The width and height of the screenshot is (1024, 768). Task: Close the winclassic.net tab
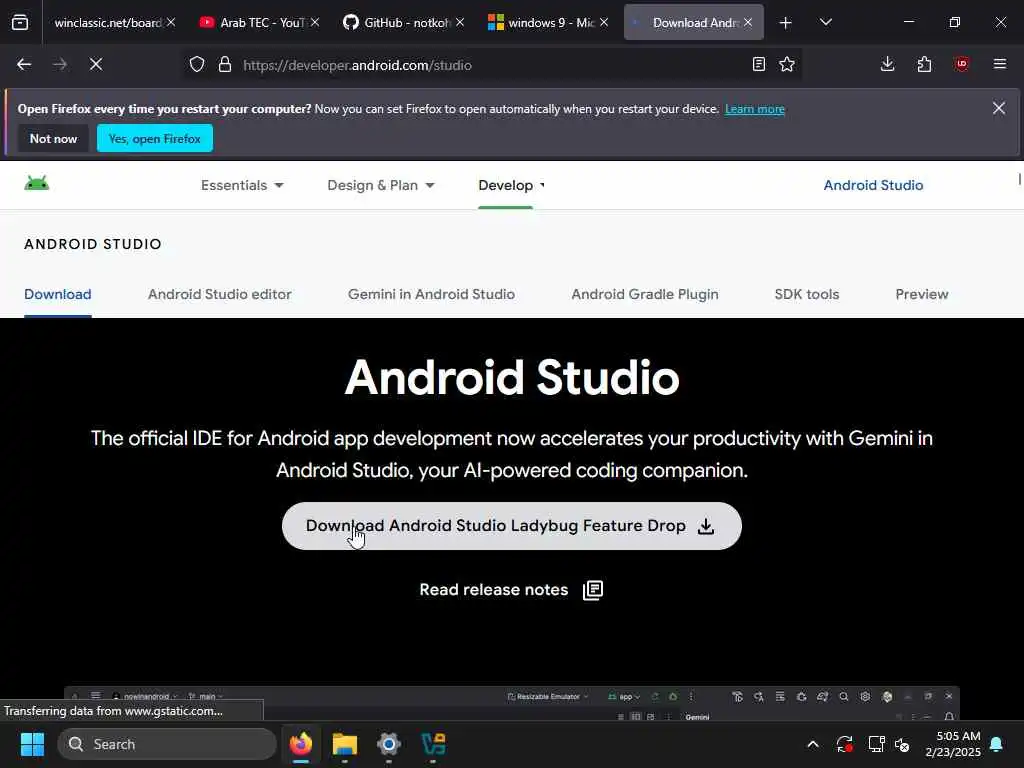171,23
